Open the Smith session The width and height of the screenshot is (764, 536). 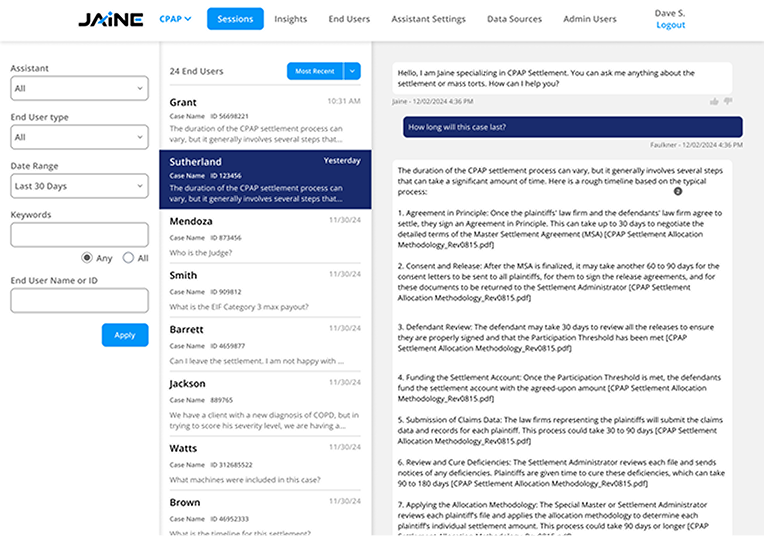(x=265, y=290)
